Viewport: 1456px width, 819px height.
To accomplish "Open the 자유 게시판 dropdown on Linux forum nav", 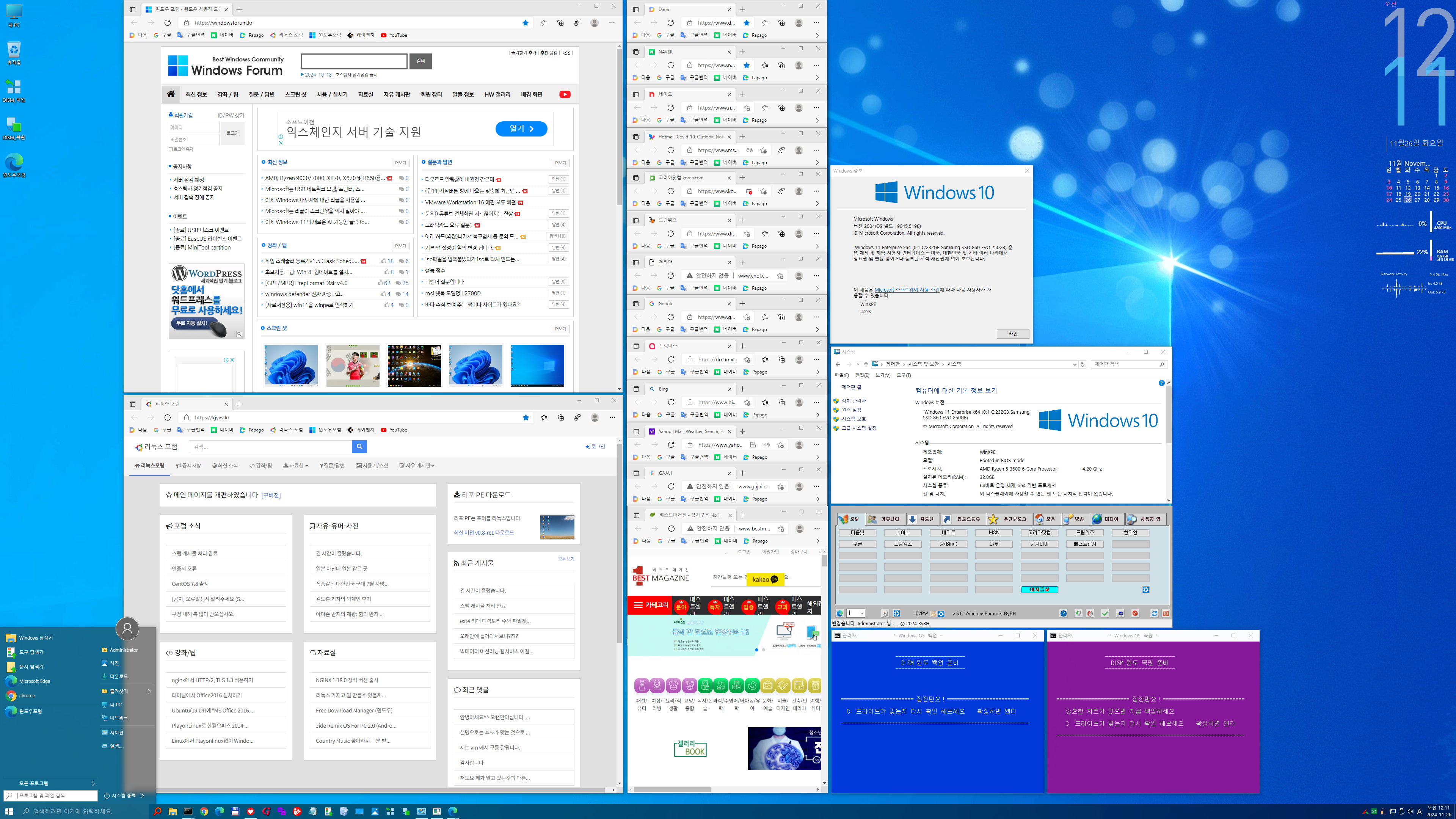I will coord(417,466).
